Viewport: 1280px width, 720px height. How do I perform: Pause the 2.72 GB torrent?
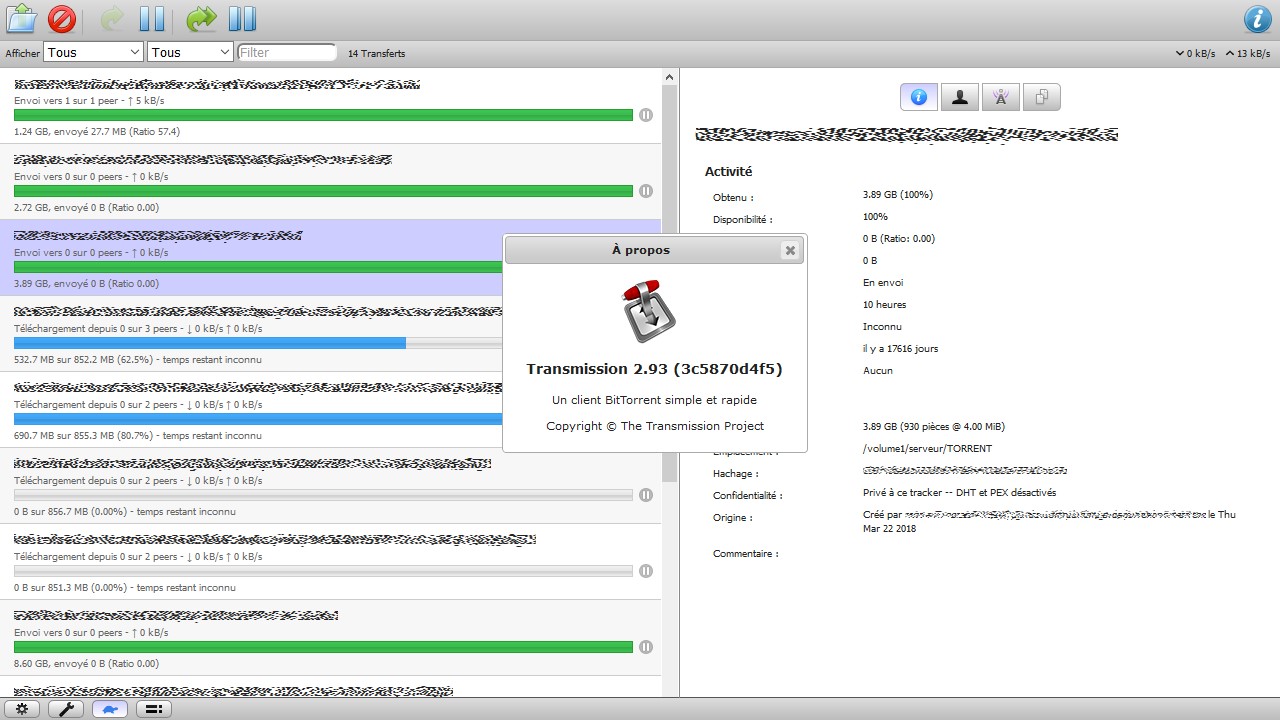pyautogui.click(x=646, y=191)
